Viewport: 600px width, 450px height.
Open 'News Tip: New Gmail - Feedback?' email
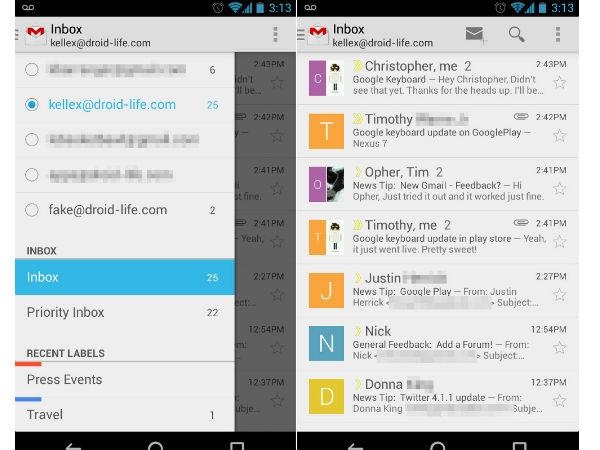point(438,184)
